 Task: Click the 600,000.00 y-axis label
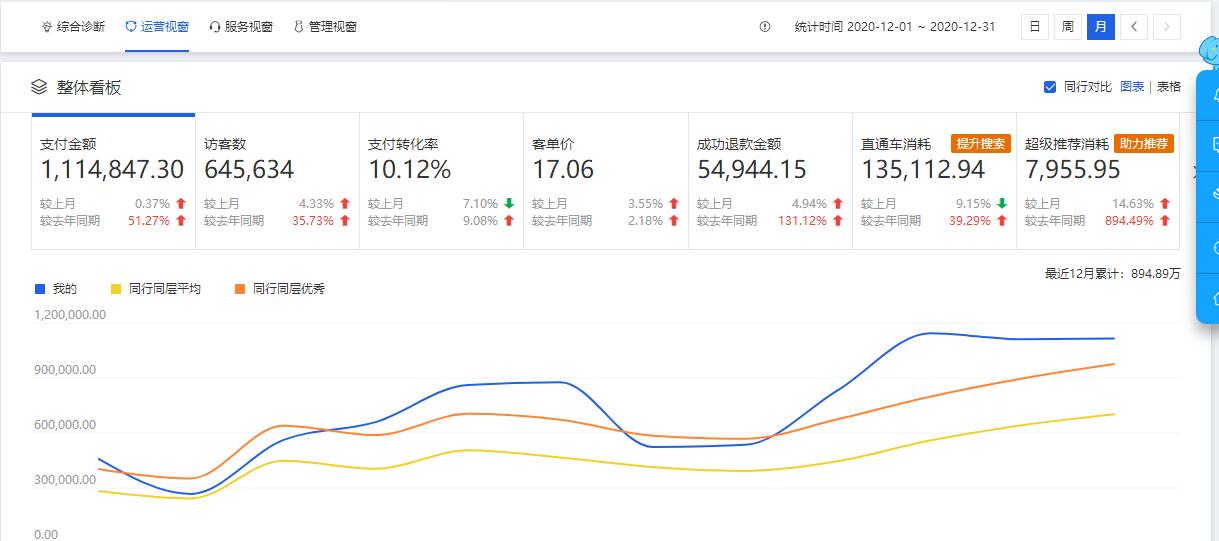pyautogui.click(x=65, y=425)
